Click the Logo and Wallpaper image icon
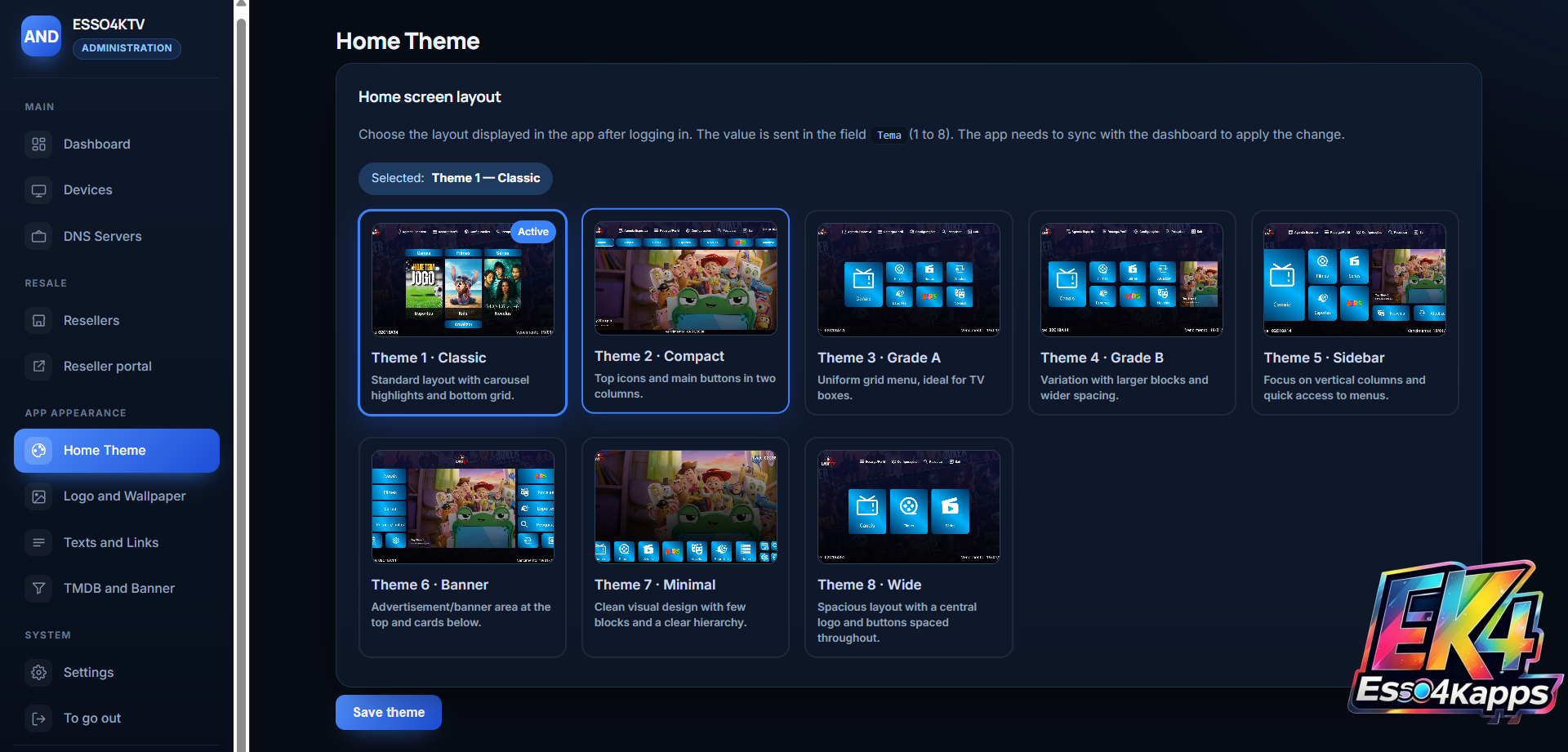This screenshot has height=752, width=1568. point(38,496)
